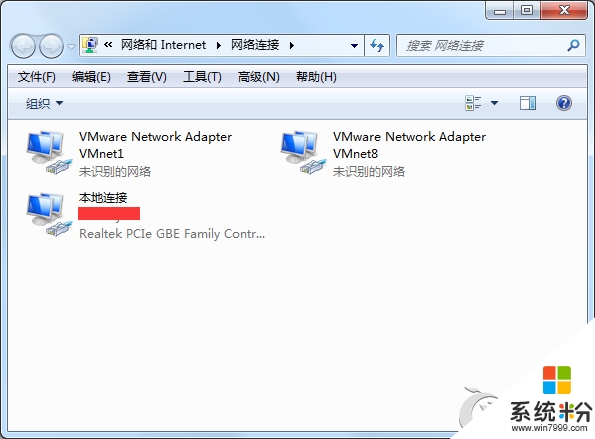Open the 组织 dropdown menu
Screen dimensions: 595x439
[x=44, y=103]
